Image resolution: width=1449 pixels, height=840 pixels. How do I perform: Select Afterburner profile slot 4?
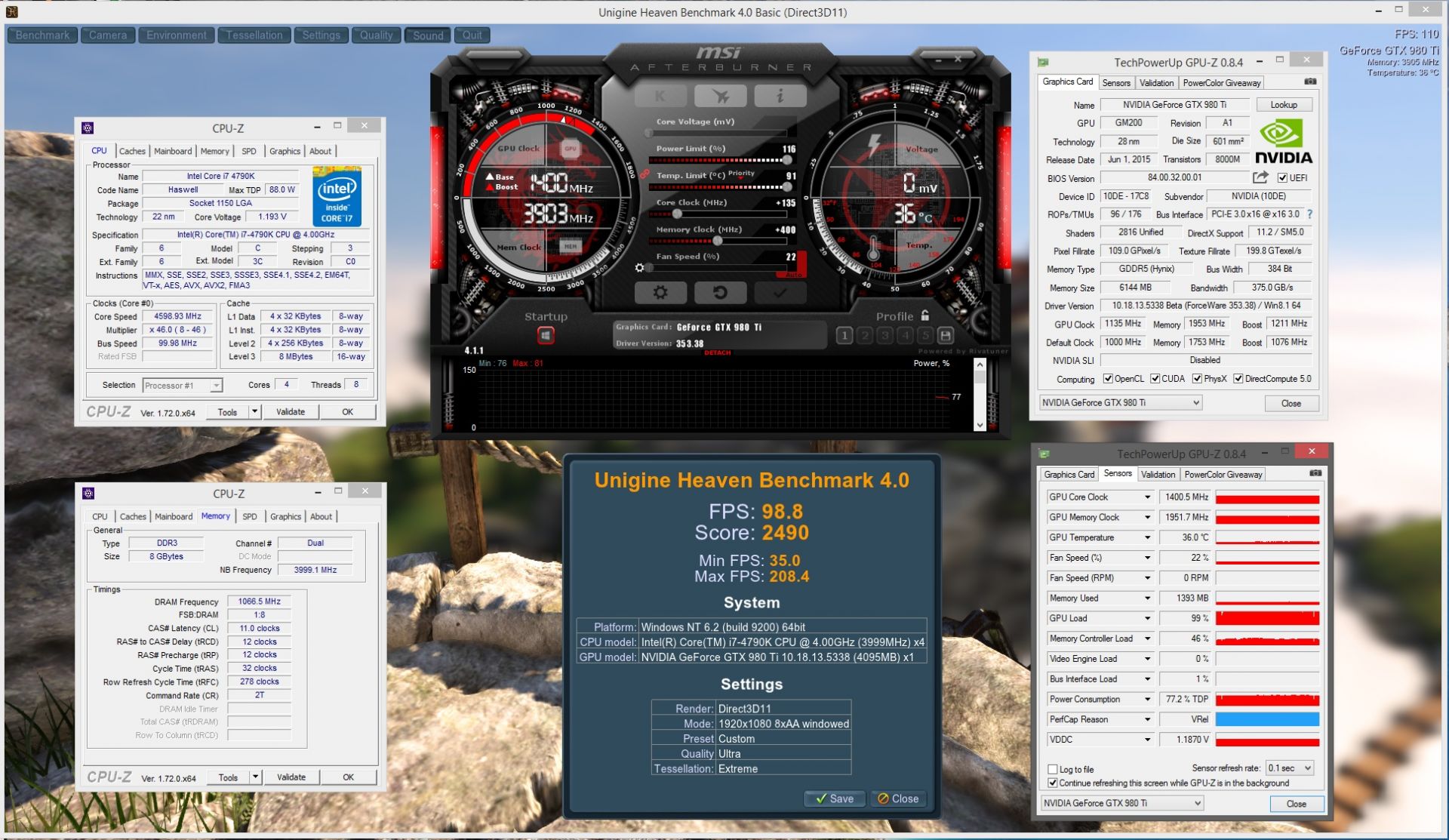[905, 336]
